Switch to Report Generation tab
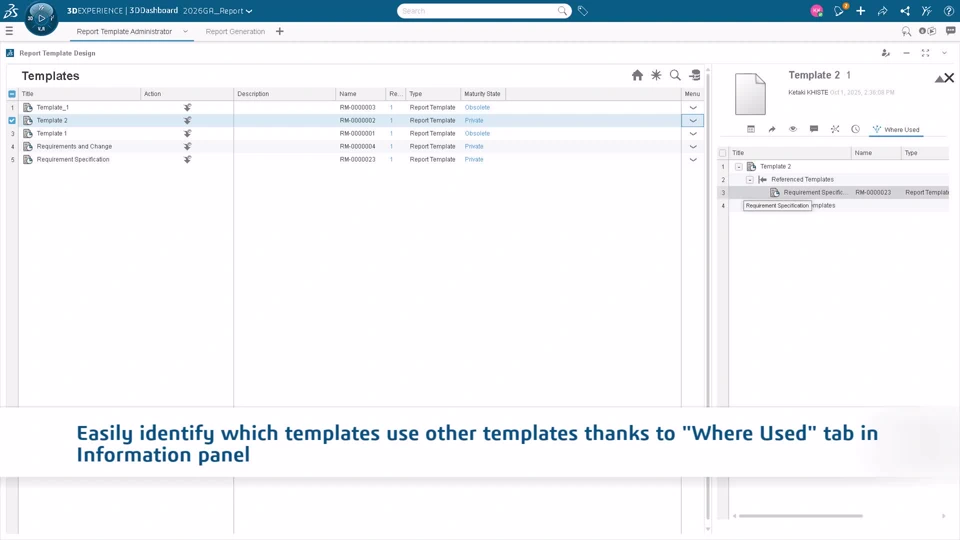The height and width of the screenshot is (540, 960). pos(235,31)
